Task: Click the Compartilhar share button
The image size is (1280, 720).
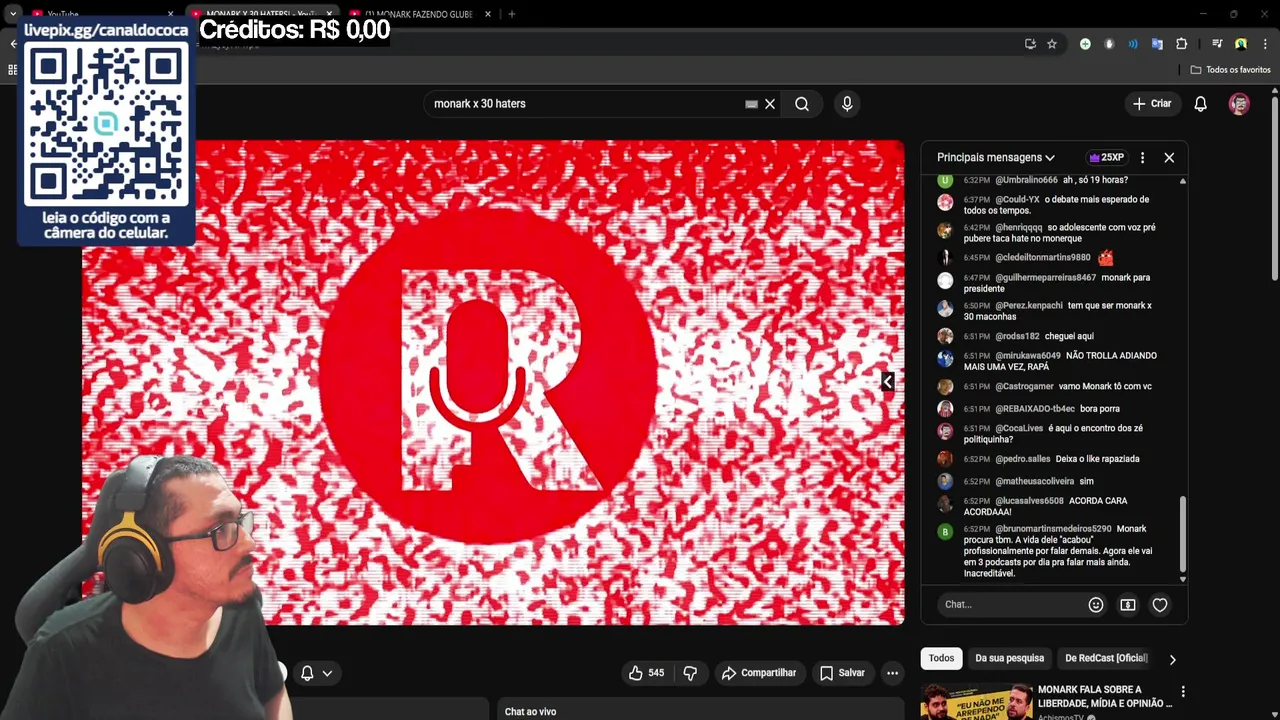Action: 759,673
